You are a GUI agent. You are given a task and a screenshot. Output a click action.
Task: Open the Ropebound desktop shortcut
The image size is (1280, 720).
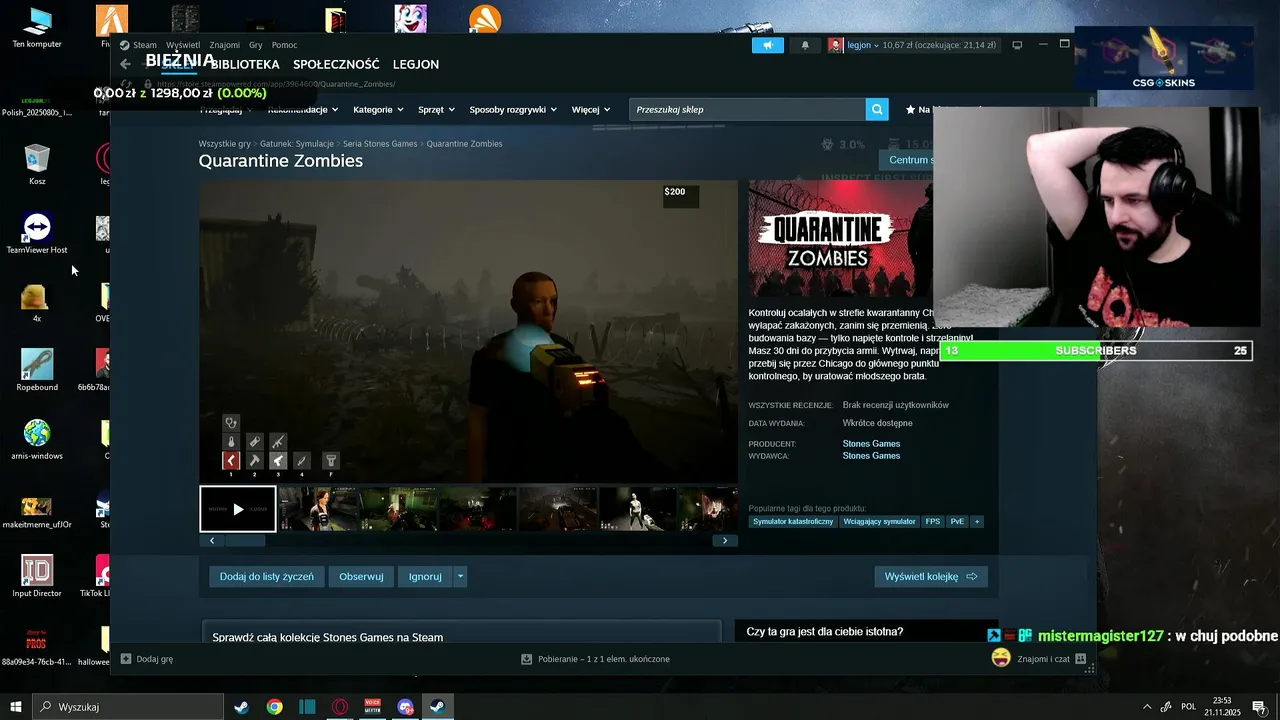[x=37, y=370]
